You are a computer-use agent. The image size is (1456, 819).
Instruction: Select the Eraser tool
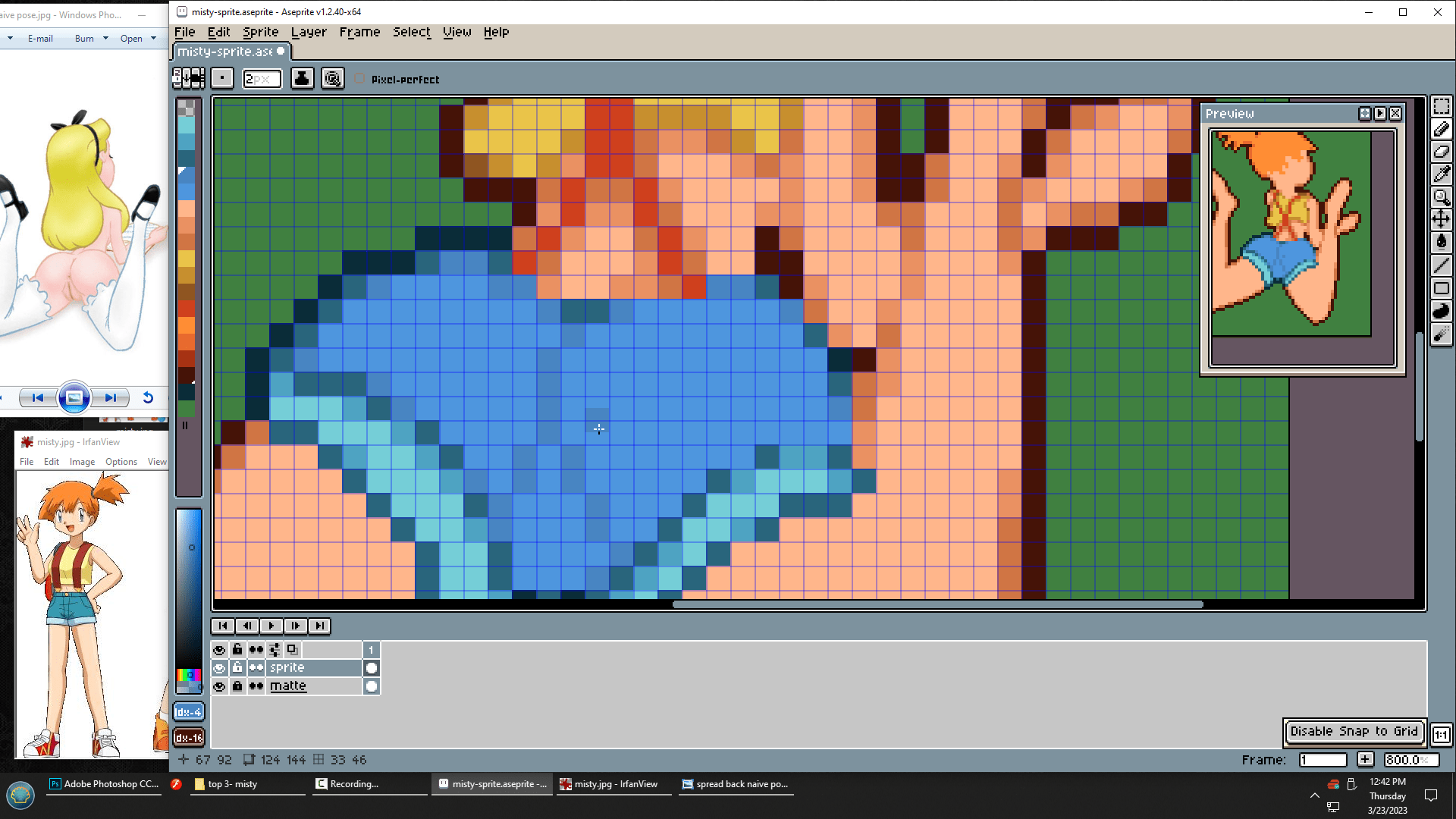tap(1441, 152)
